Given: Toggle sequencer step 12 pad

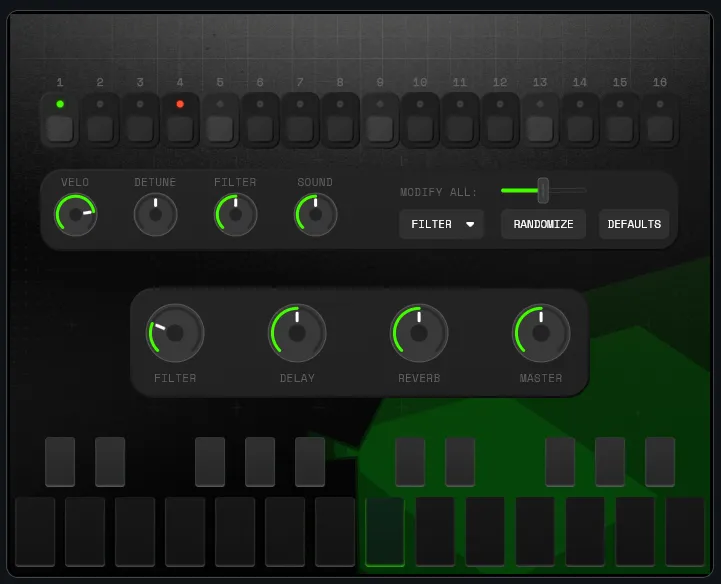Looking at the screenshot, I should 500,128.
